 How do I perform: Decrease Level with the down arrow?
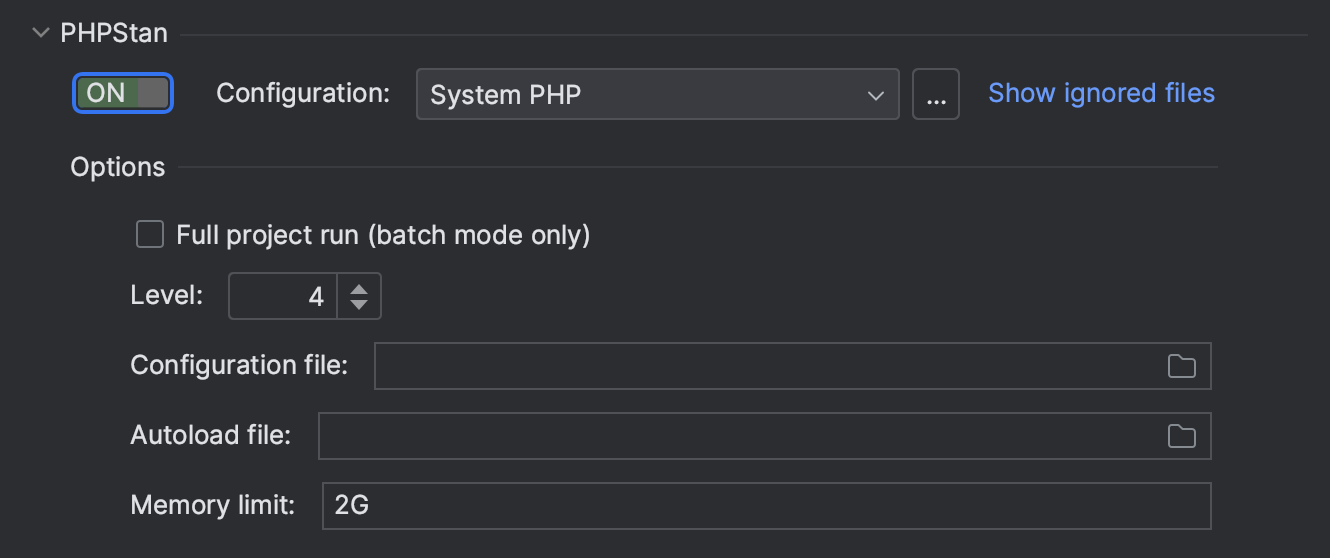tap(359, 304)
